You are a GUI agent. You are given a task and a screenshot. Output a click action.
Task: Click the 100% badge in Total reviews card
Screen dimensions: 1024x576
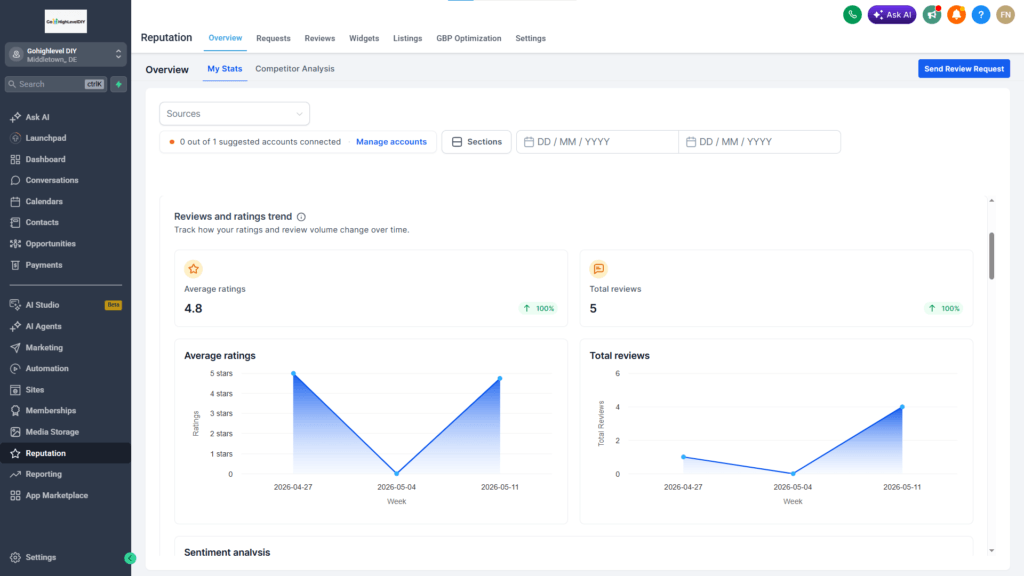(x=944, y=308)
